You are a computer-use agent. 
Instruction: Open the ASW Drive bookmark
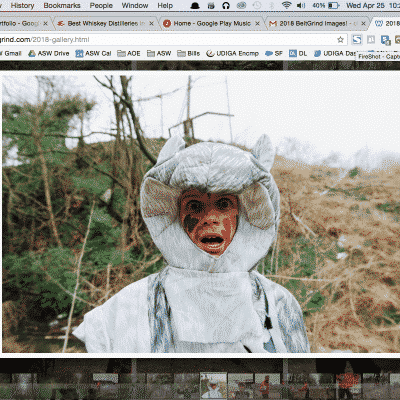pyautogui.click(x=49, y=53)
